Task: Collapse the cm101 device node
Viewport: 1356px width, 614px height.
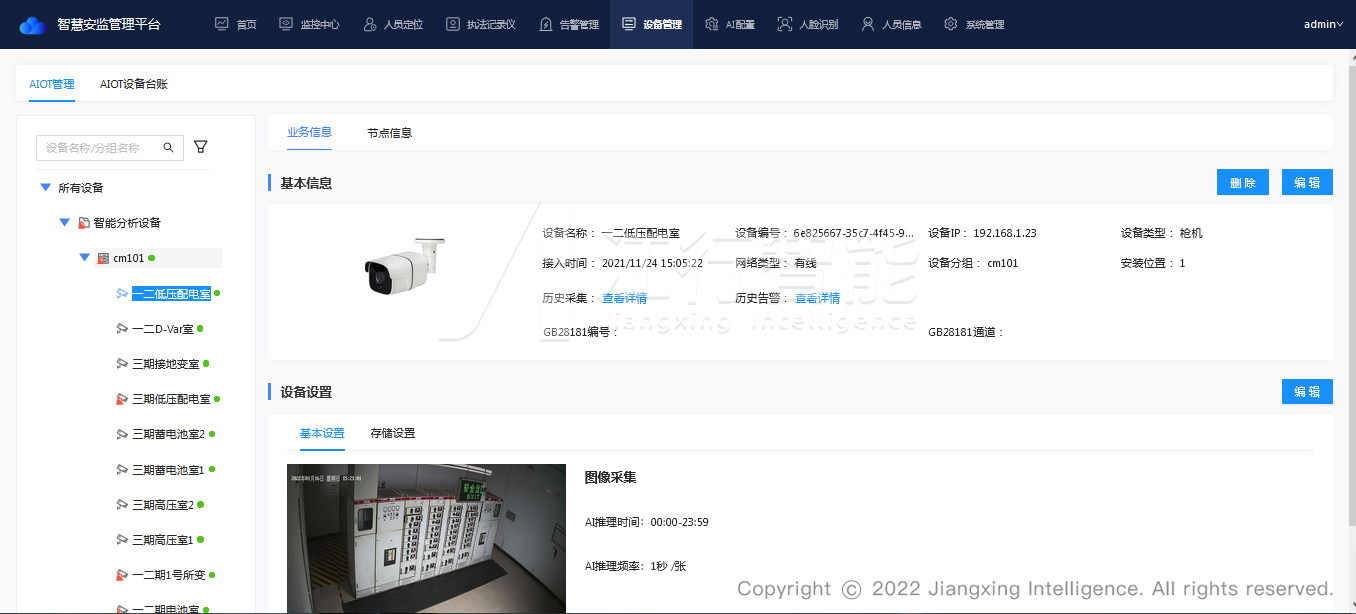Action: tap(85, 258)
